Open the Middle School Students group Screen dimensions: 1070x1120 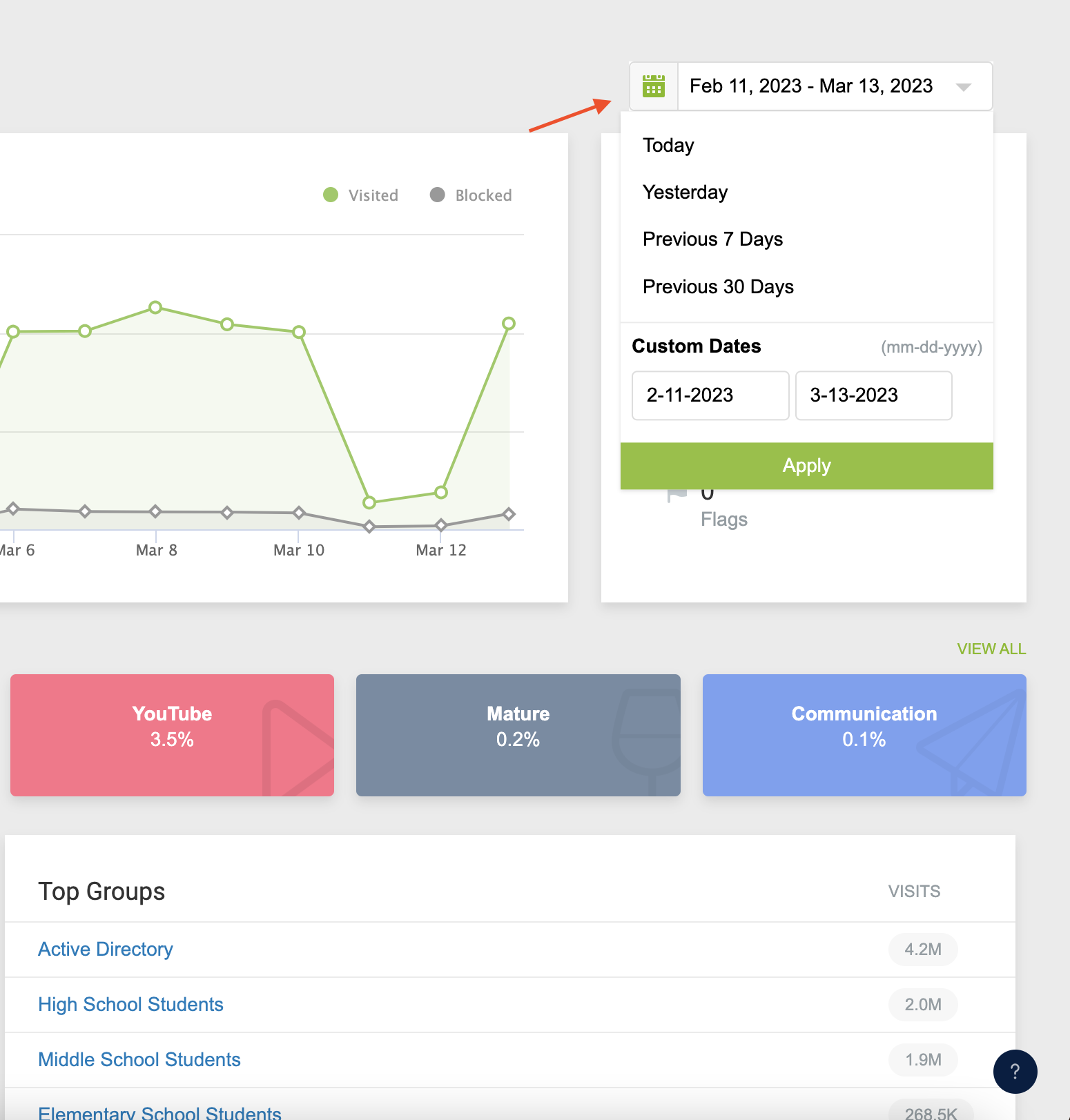pyautogui.click(x=139, y=1060)
